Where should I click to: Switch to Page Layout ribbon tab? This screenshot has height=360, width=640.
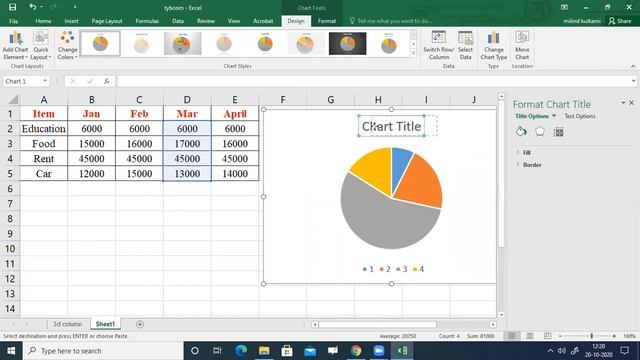coord(107,21)
